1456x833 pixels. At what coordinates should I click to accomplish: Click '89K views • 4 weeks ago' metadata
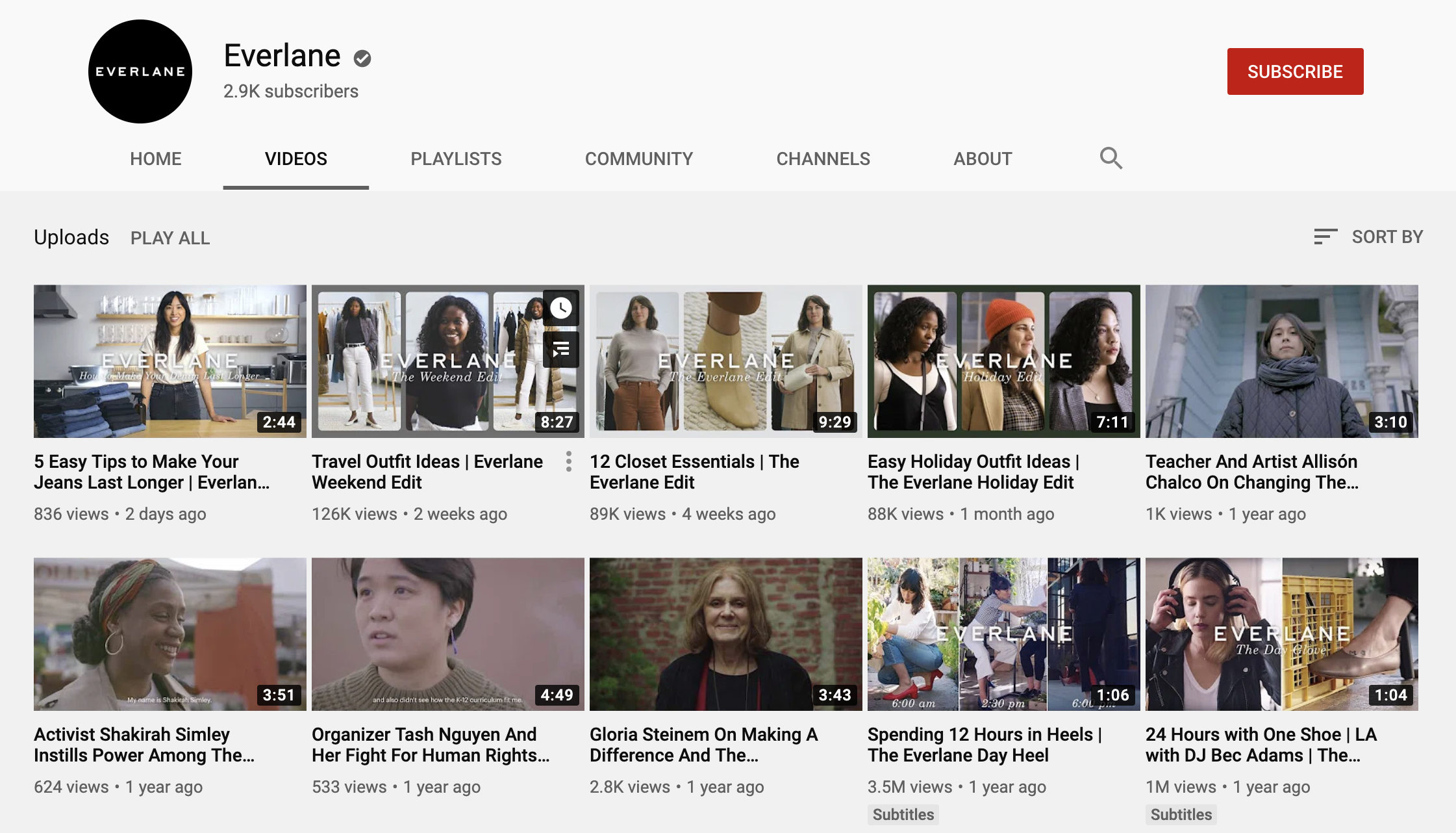coord(683,514)
